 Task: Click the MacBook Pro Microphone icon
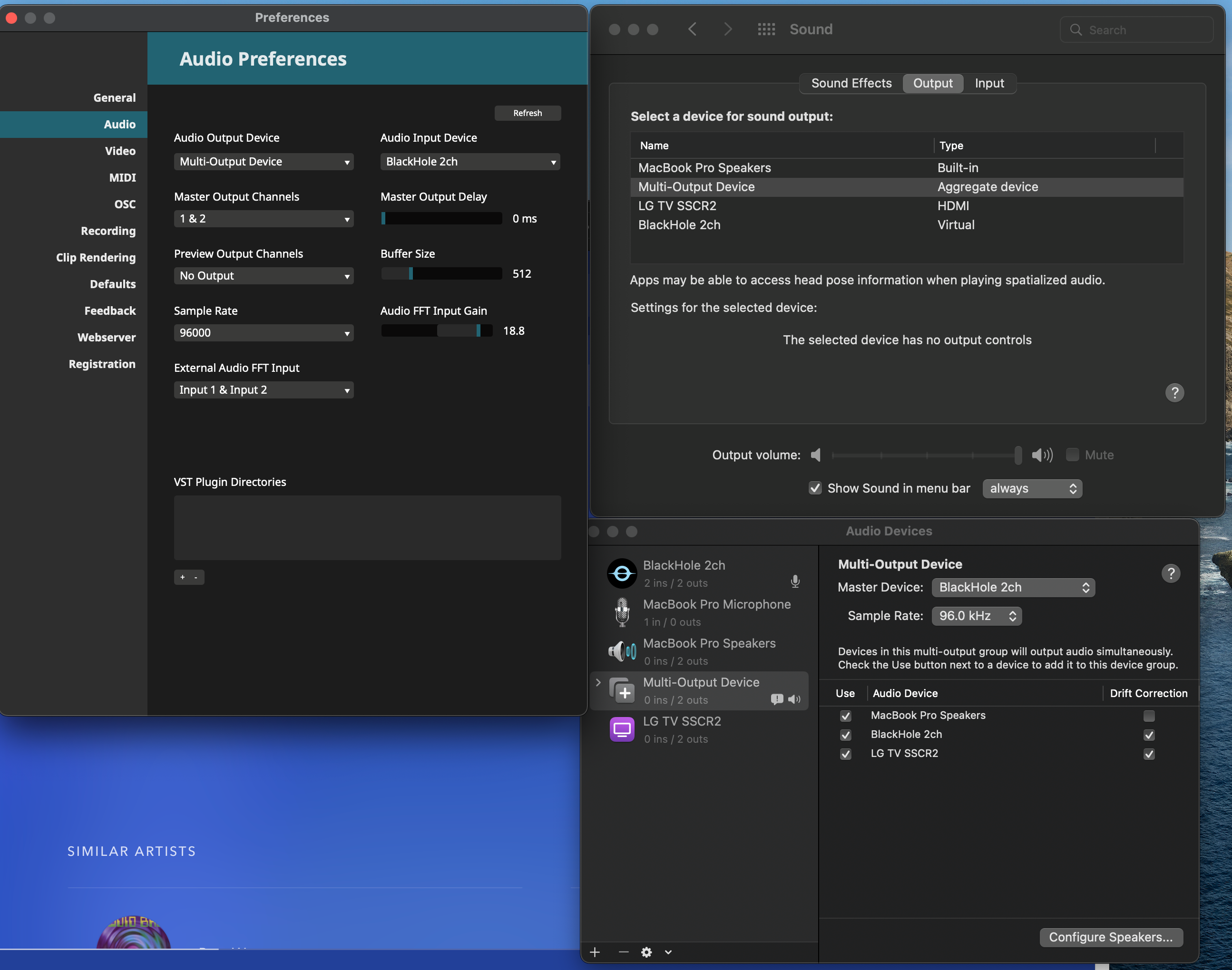(x=622, y=612)
